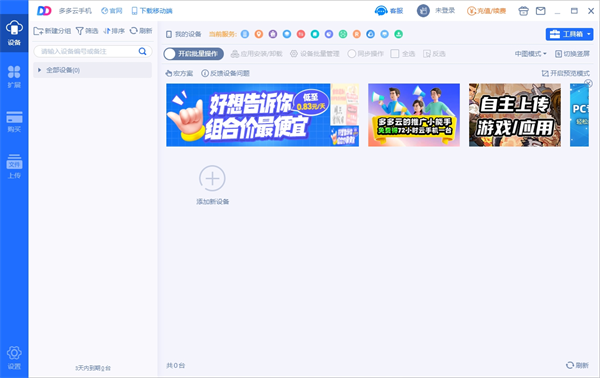
Task: Toggle the 开启批量操作 batch switch
Action: [194, 54]
